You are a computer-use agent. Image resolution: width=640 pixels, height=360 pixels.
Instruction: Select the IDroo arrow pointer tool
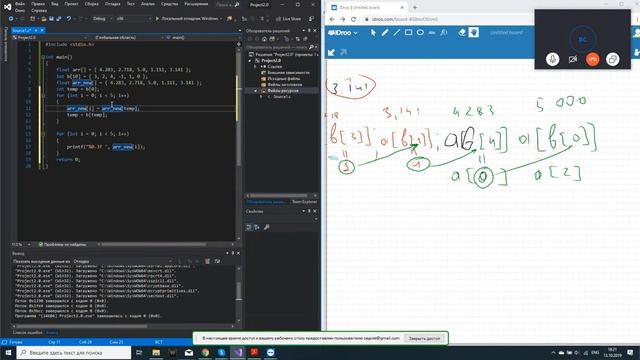point(373,33)
